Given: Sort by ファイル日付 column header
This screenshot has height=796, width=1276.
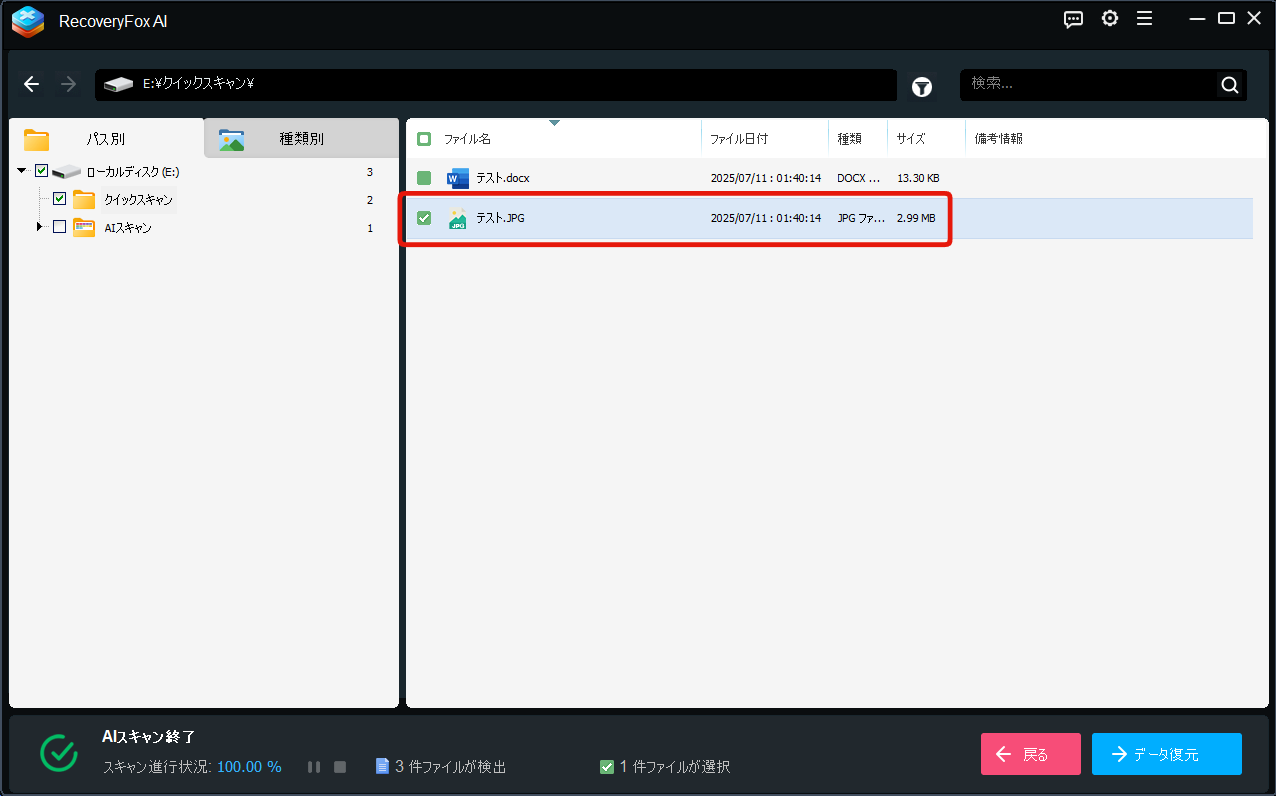Looking at the screenshot, I should pyautogui.click(x=739, y=139).
